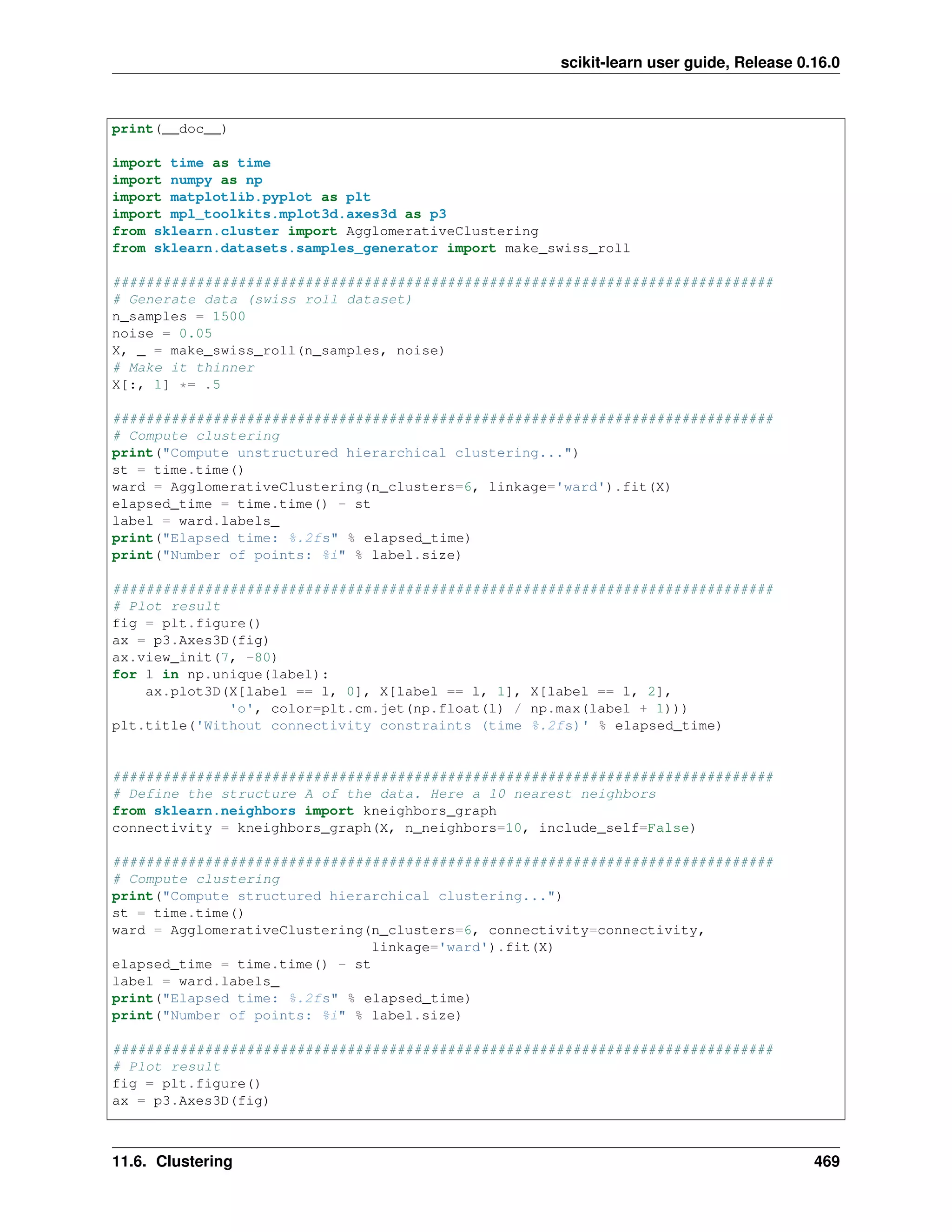This screenshot has height=1232, width=952.
Task: Click the 'from sklearn.neighbors import kneighbors_graph' line
Action: click(304, 811)
